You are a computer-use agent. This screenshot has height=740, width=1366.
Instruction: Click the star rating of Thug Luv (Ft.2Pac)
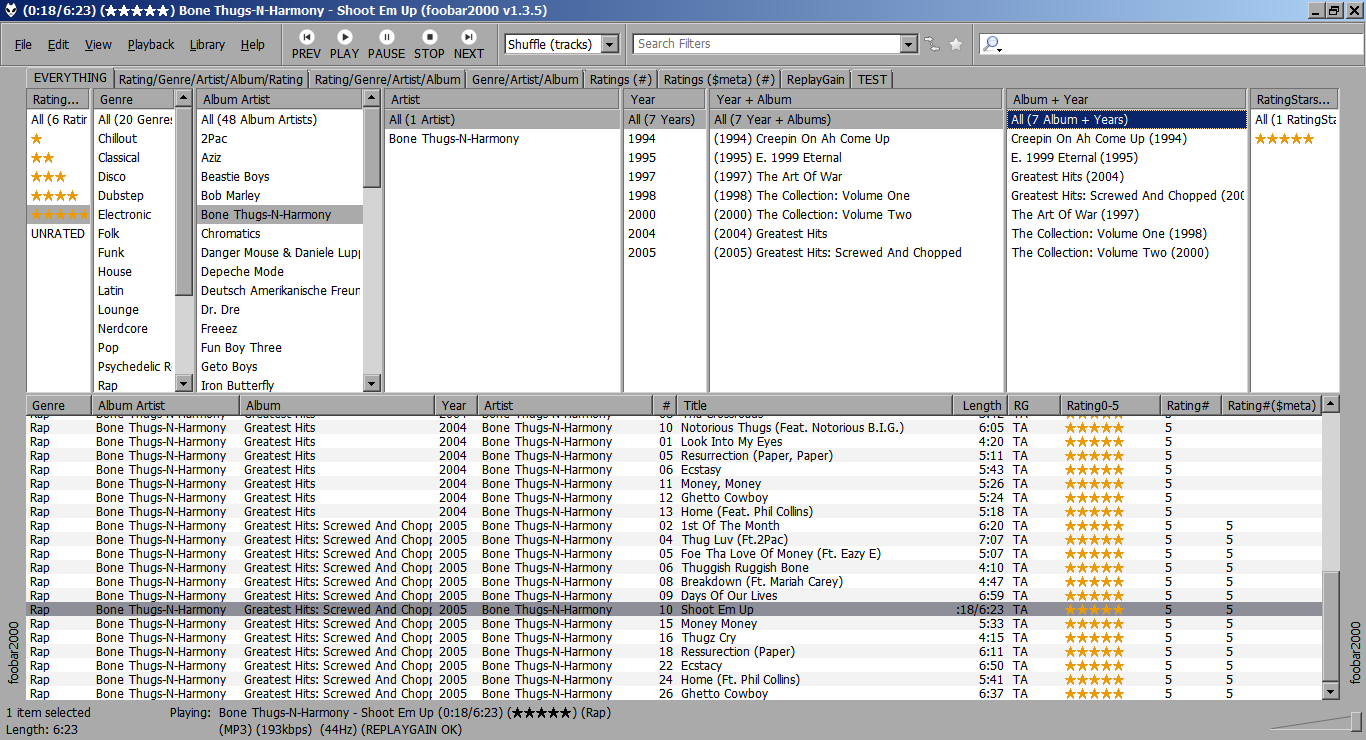(1094, 540)
